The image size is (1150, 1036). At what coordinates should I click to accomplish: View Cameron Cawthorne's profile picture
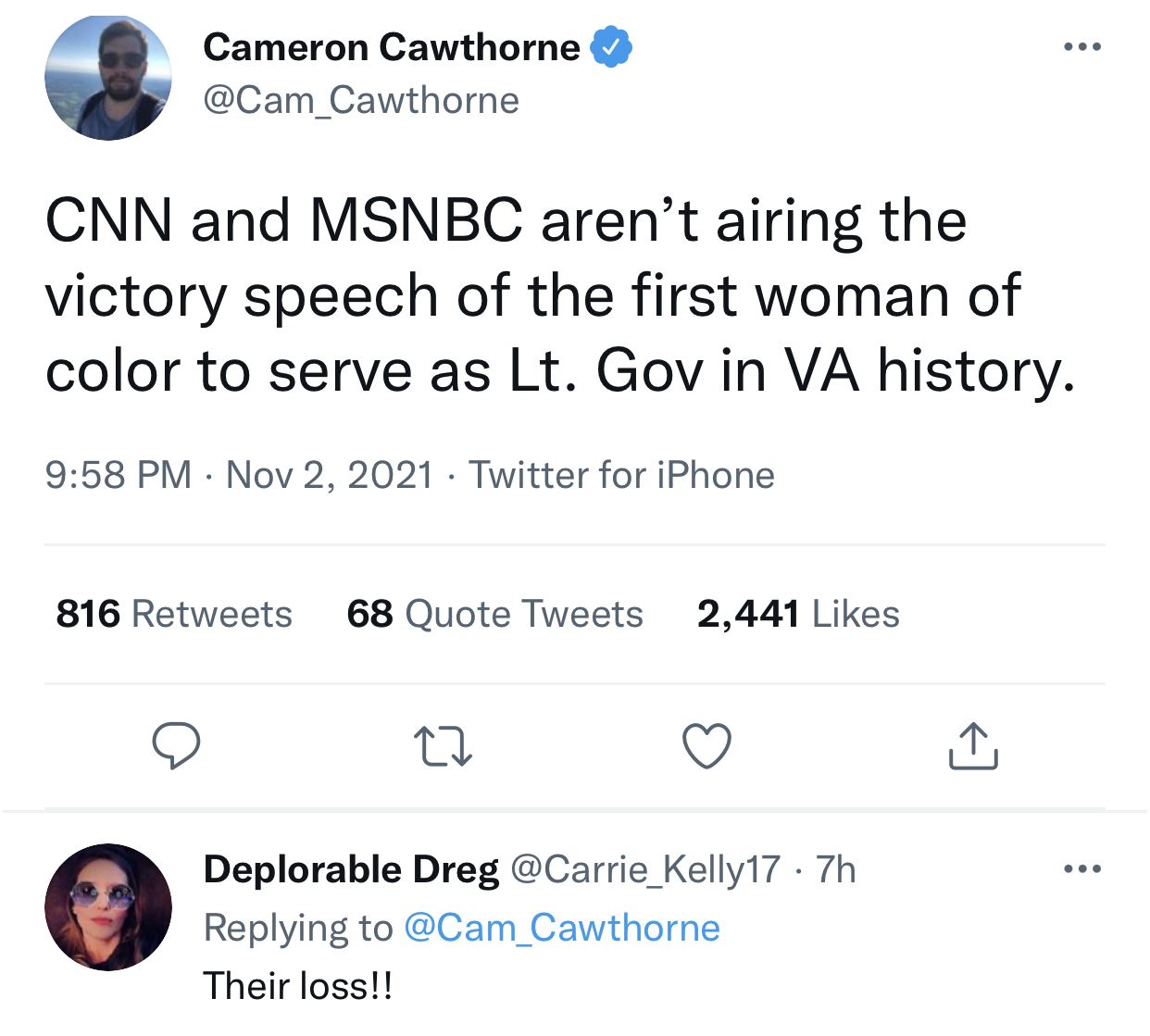click(108, 77)
